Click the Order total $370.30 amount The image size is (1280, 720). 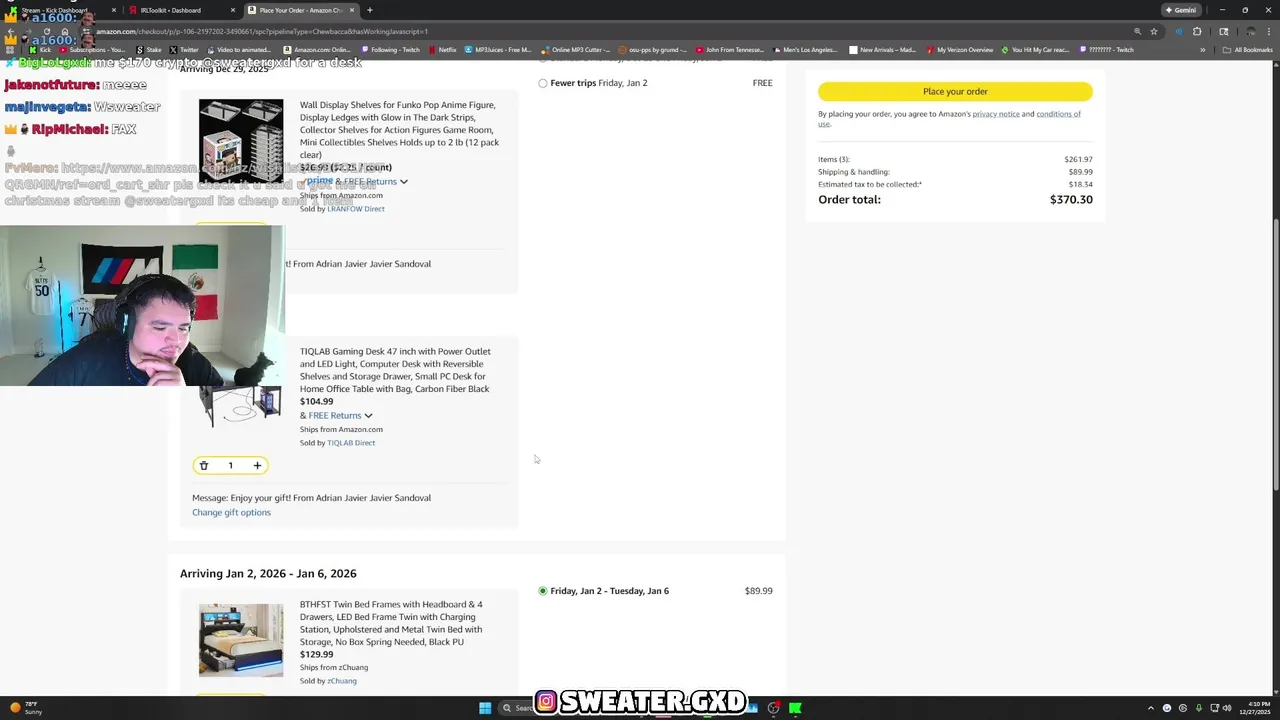click(1071, 200)
